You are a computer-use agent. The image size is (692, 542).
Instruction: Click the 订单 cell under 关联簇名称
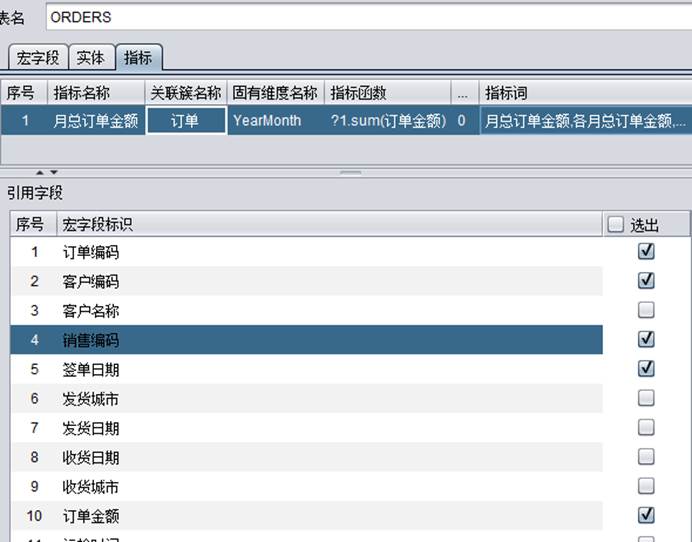pyautogui.click(x=186, y=121)
